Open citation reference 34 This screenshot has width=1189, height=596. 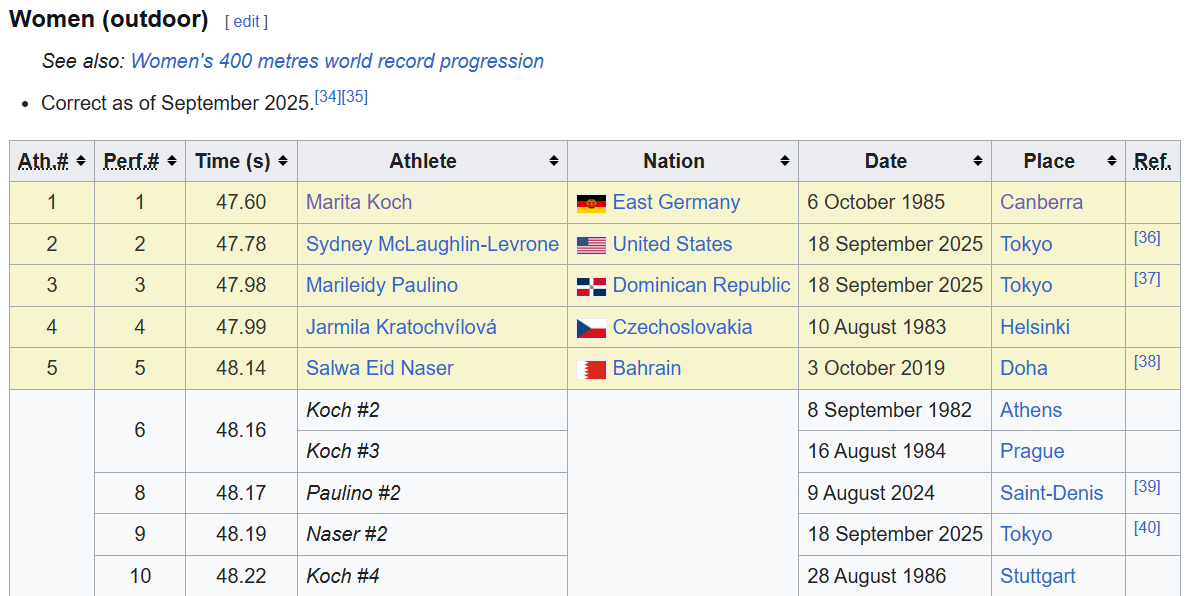[327, 97]
